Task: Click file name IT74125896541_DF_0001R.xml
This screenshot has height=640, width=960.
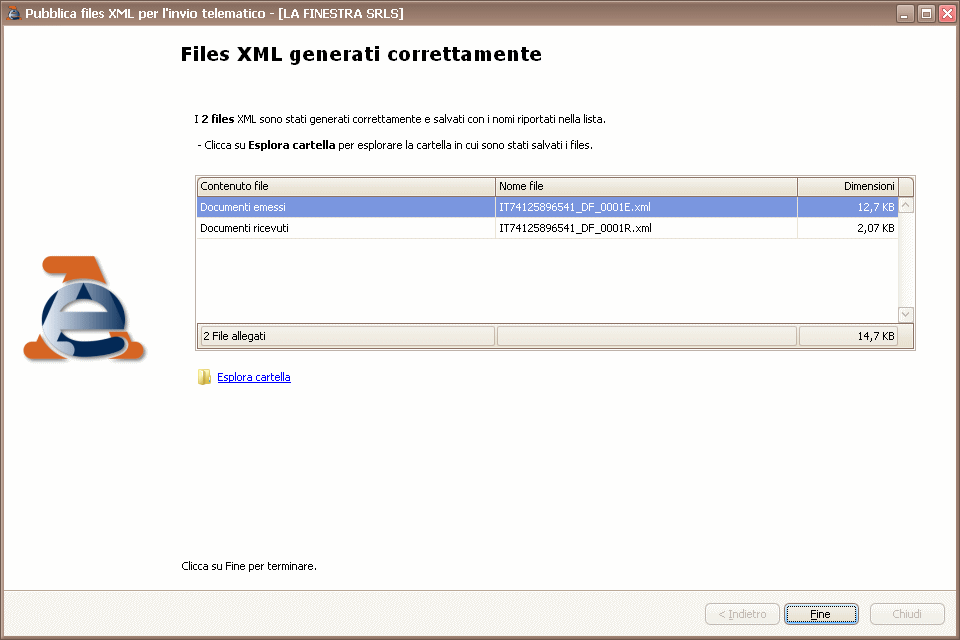Action: [575, 228]
